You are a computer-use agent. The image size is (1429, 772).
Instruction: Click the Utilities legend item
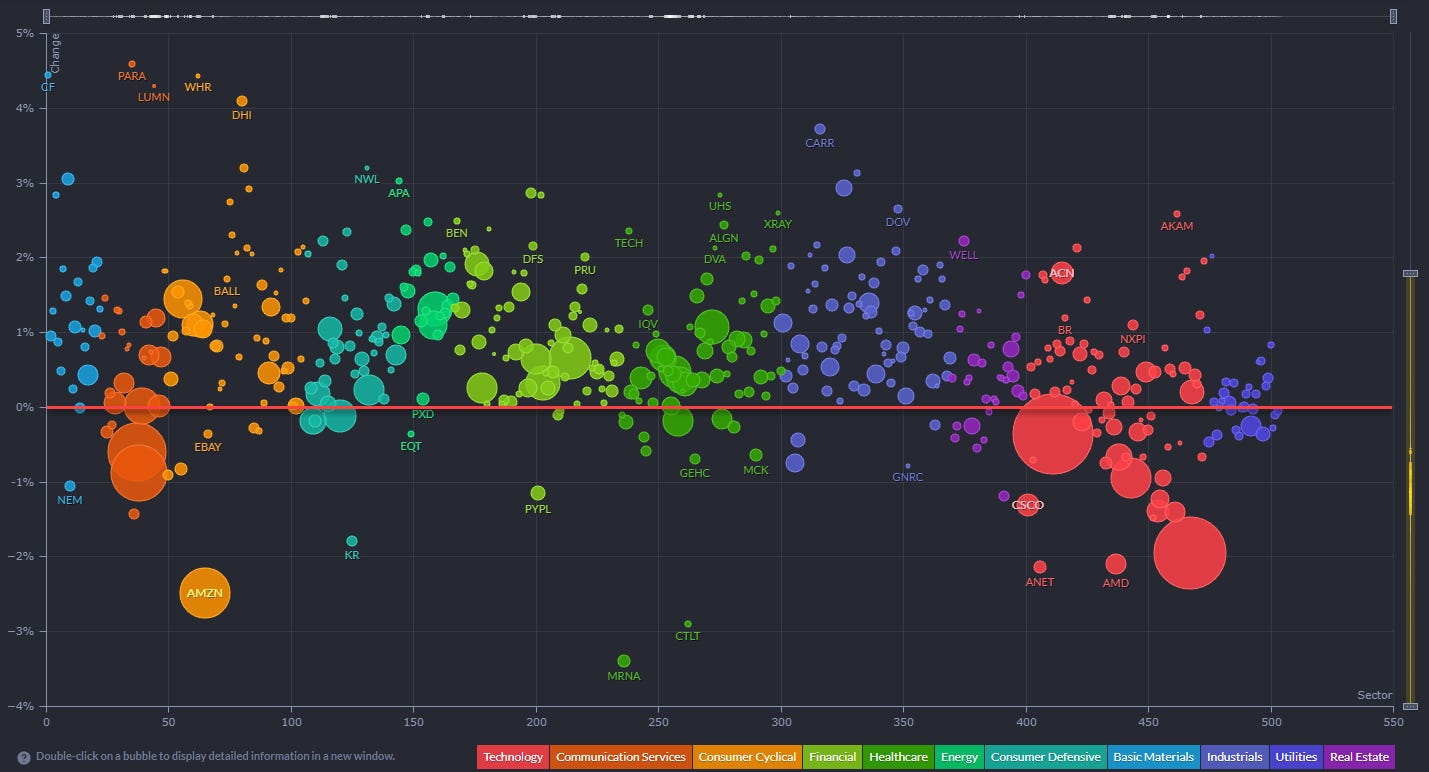click(x=1295, y=757)
